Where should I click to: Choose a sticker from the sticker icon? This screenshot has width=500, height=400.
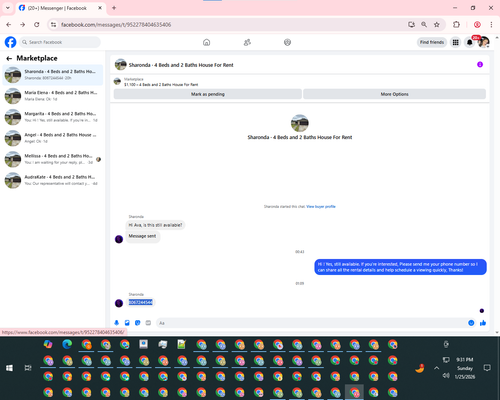pos(138,323)
